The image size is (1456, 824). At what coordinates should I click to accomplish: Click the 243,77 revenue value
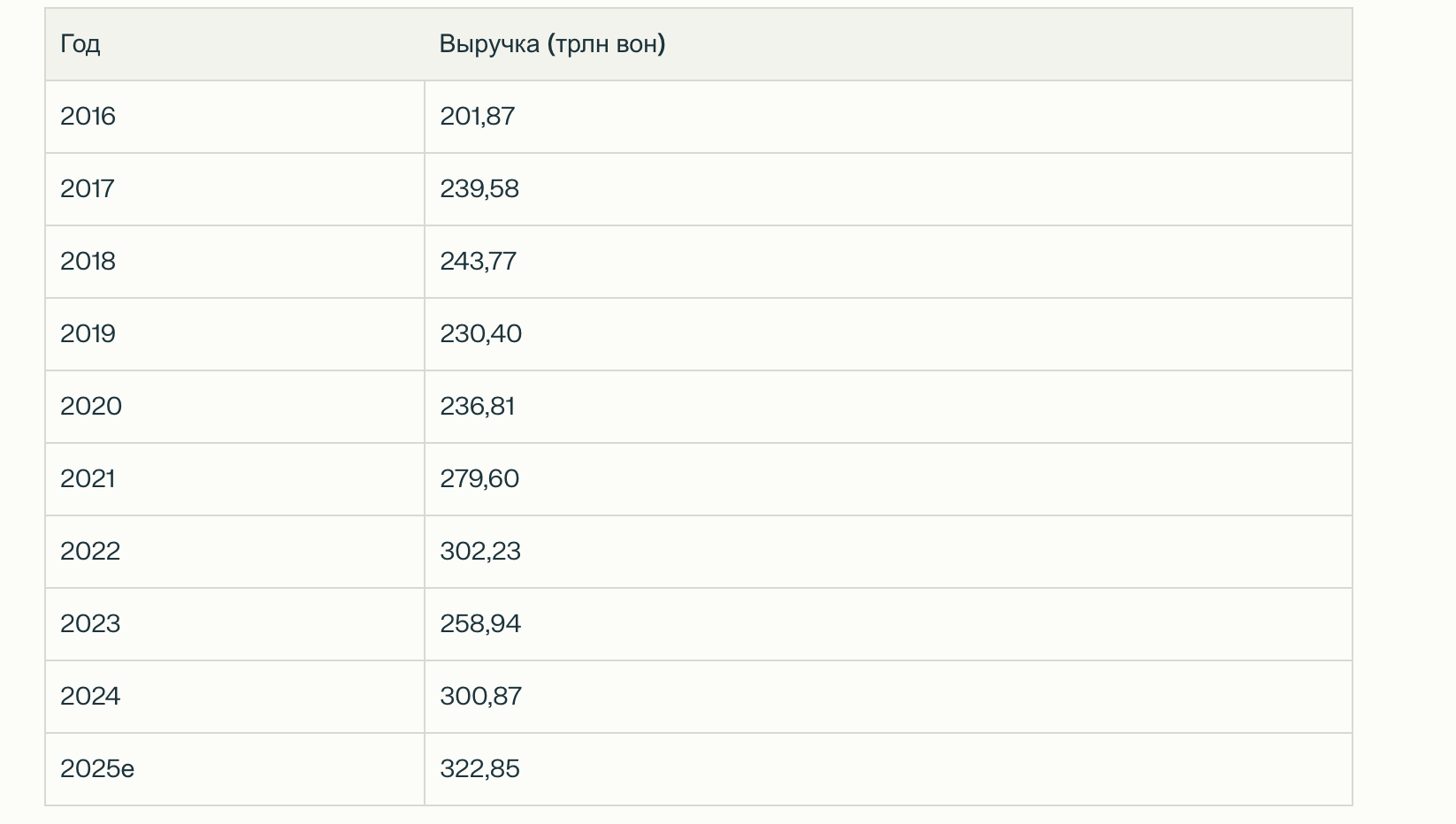478,262
